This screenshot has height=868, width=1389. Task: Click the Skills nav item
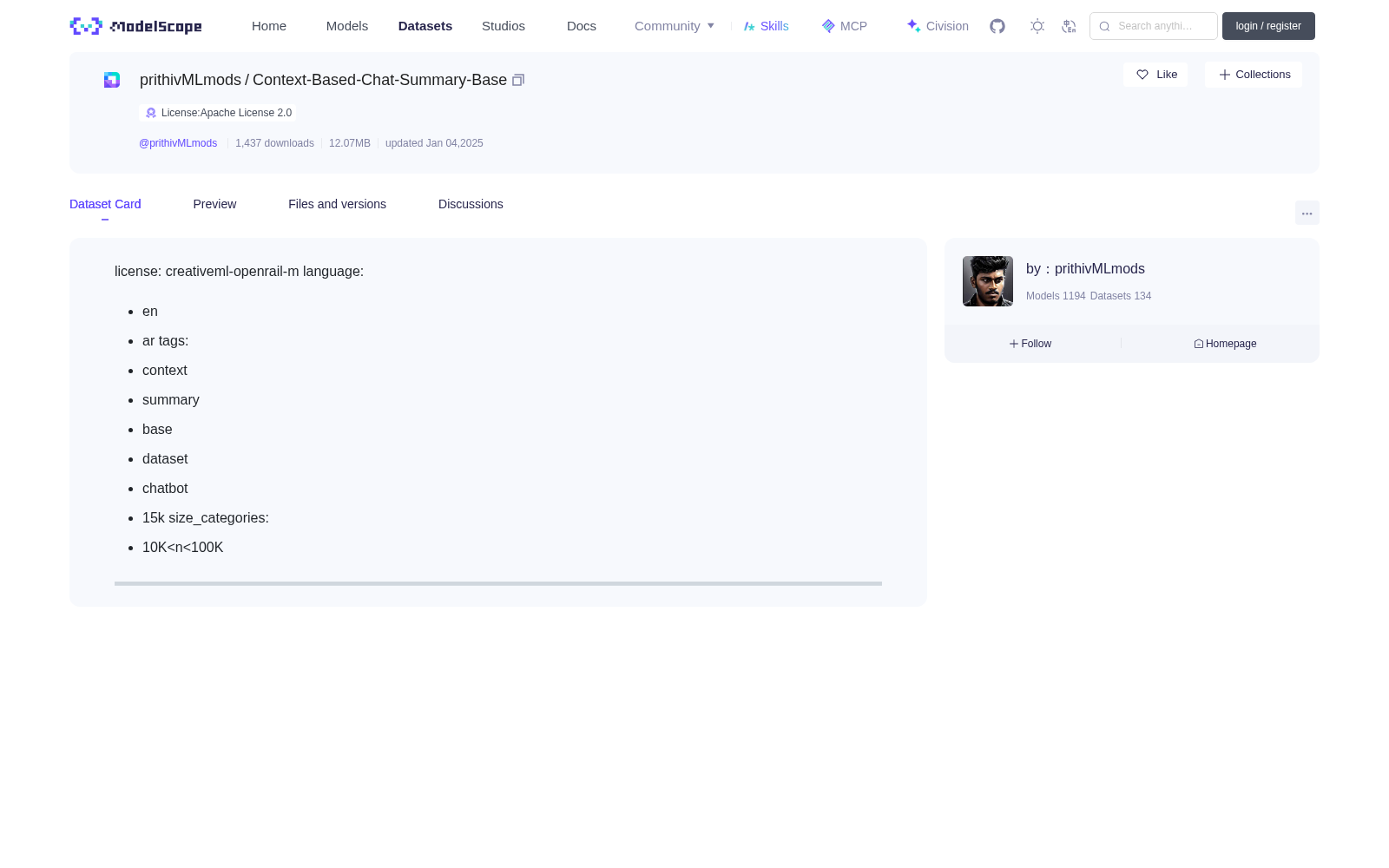click(767, 26)
